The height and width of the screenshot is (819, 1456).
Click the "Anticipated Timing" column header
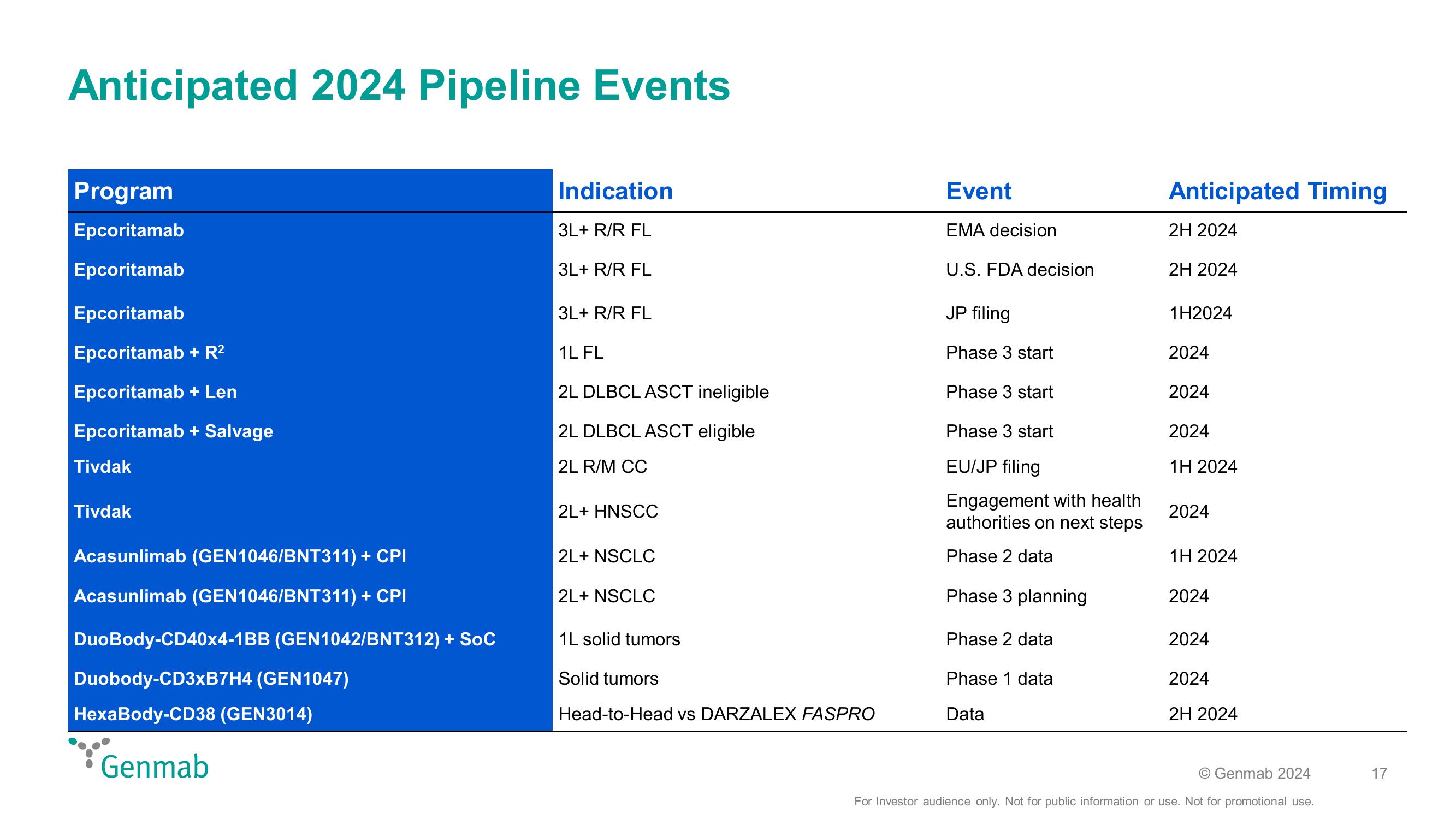[x=1277, y=191]
